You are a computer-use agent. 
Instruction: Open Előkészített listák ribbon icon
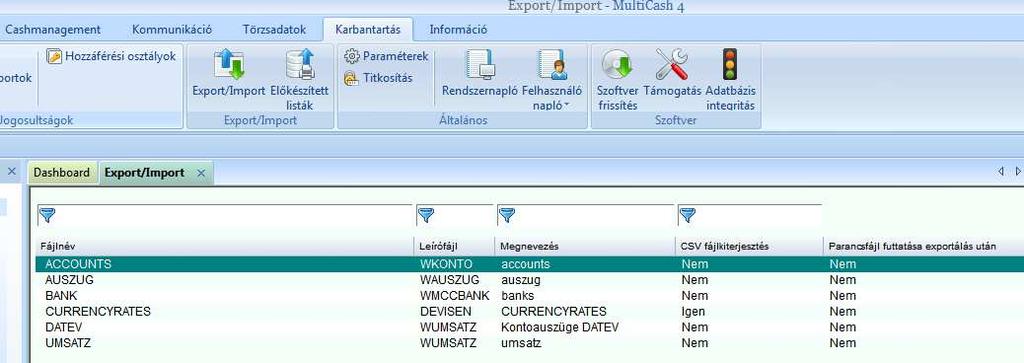[300, 65]
